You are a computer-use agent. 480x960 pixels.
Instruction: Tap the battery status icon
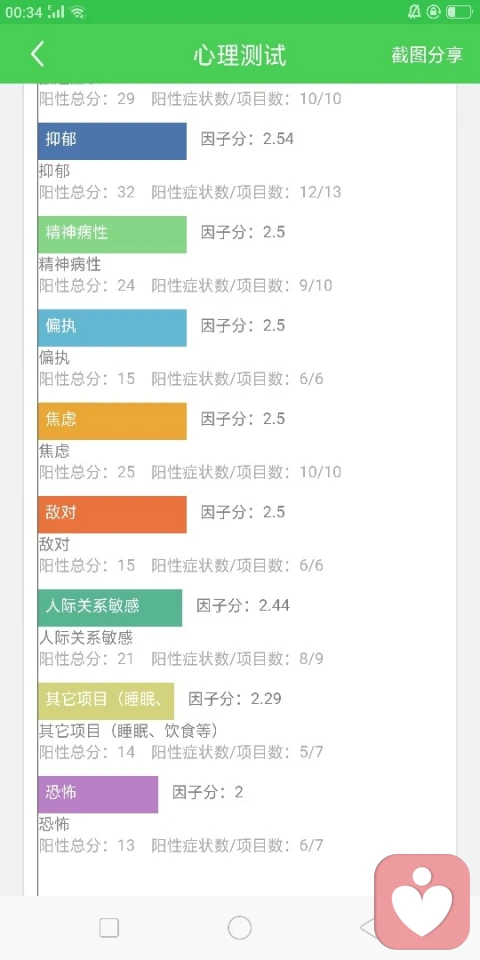pos(459,12)
